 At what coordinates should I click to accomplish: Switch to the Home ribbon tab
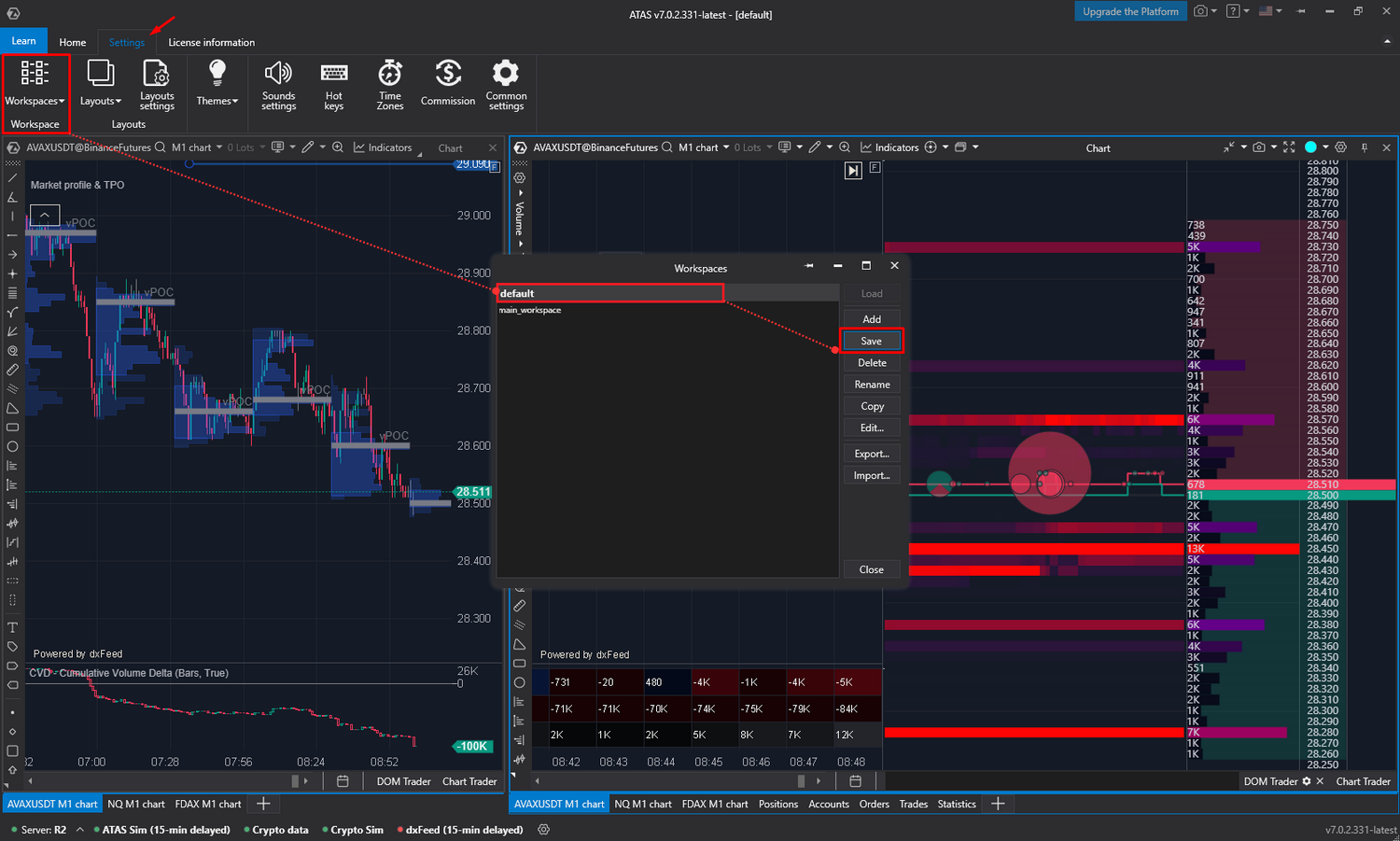pos(72,42)
